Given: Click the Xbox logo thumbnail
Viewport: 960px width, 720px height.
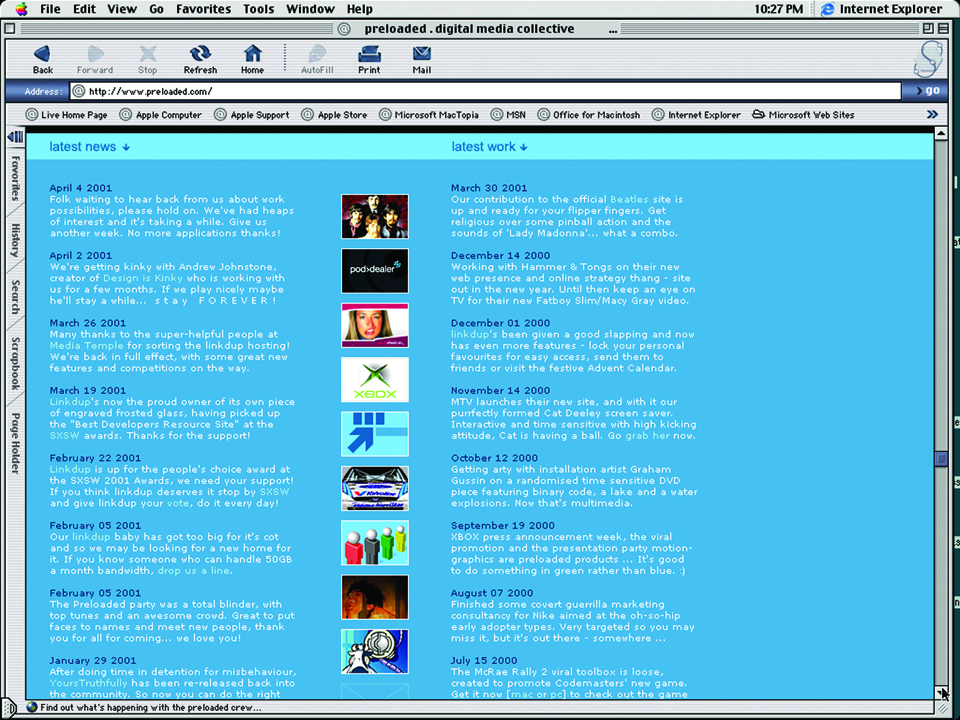Looking at the screenshot, I should pyautogui.click(x=375, y=380).
